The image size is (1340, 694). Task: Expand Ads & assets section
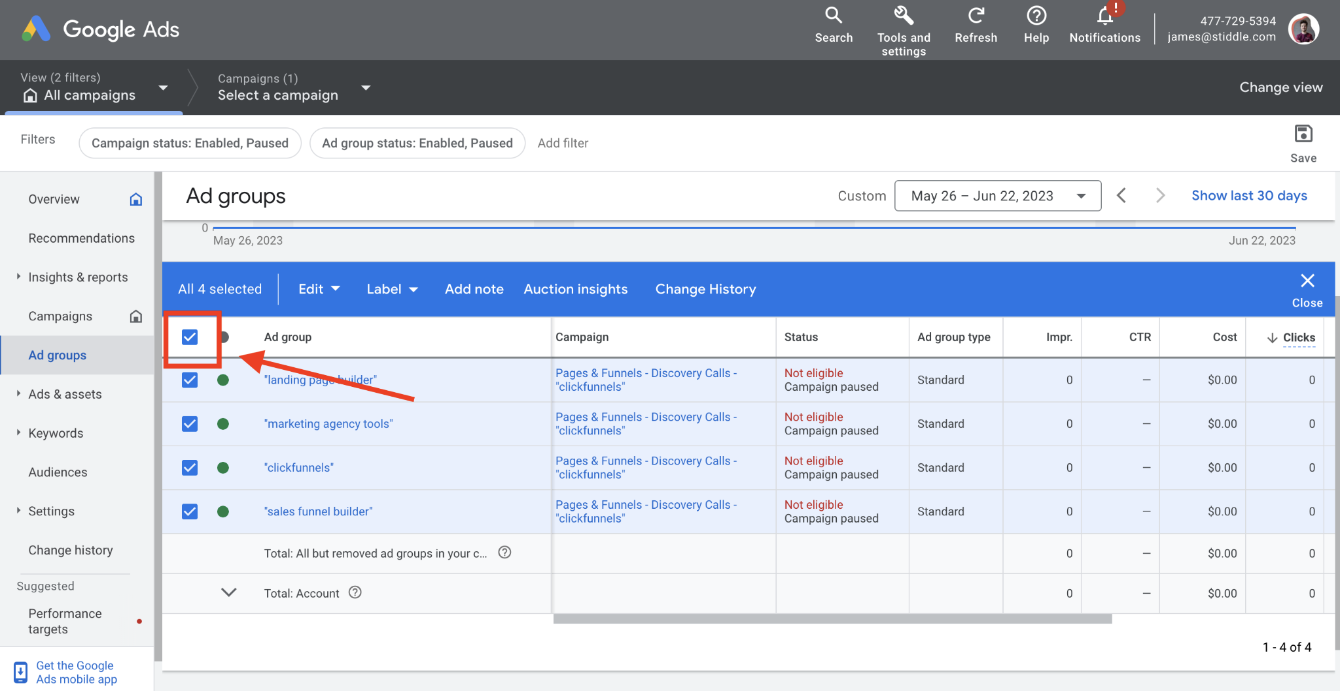(19, 394)
